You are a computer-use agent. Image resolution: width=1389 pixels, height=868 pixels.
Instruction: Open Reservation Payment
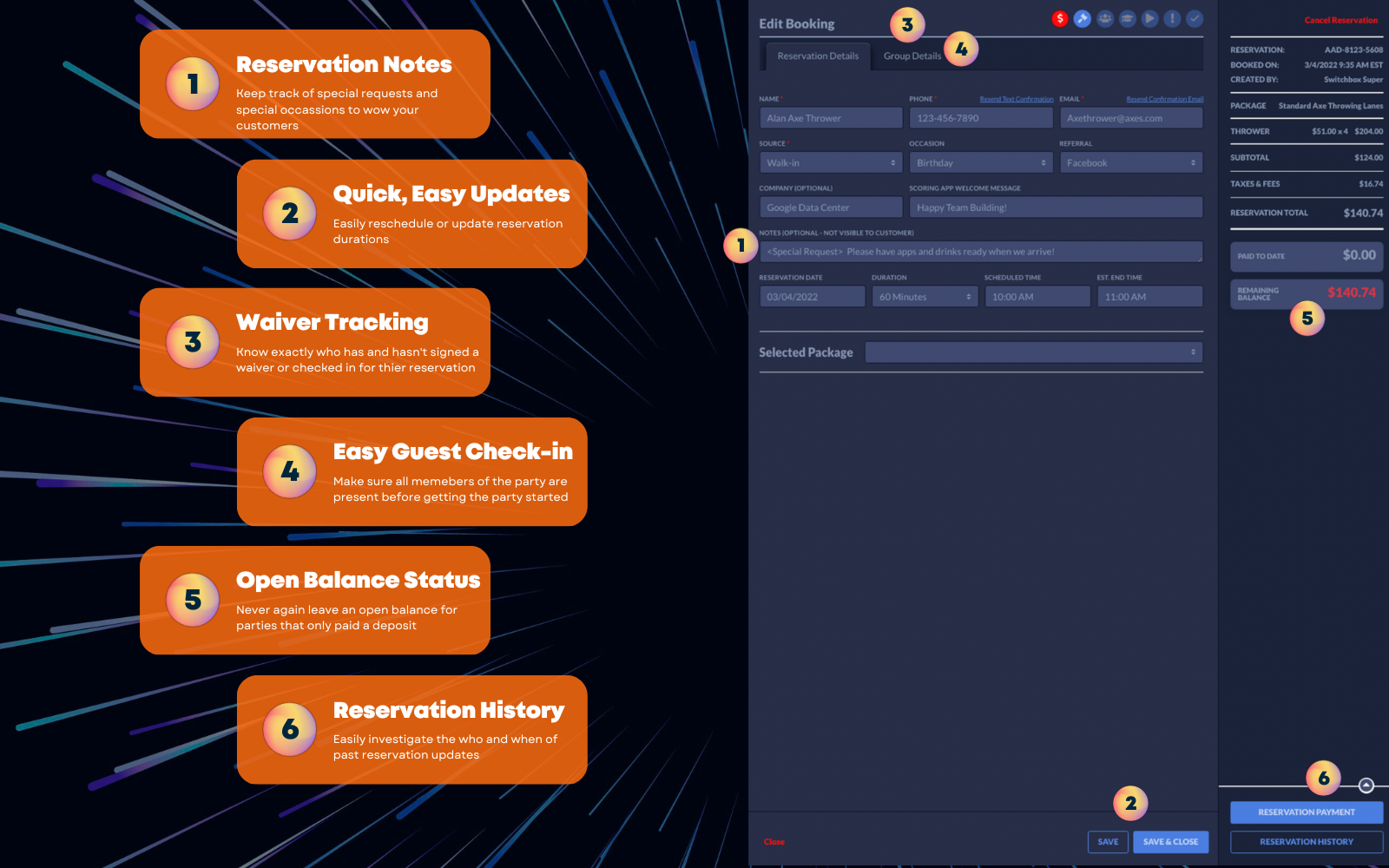tap(1307, 812)
